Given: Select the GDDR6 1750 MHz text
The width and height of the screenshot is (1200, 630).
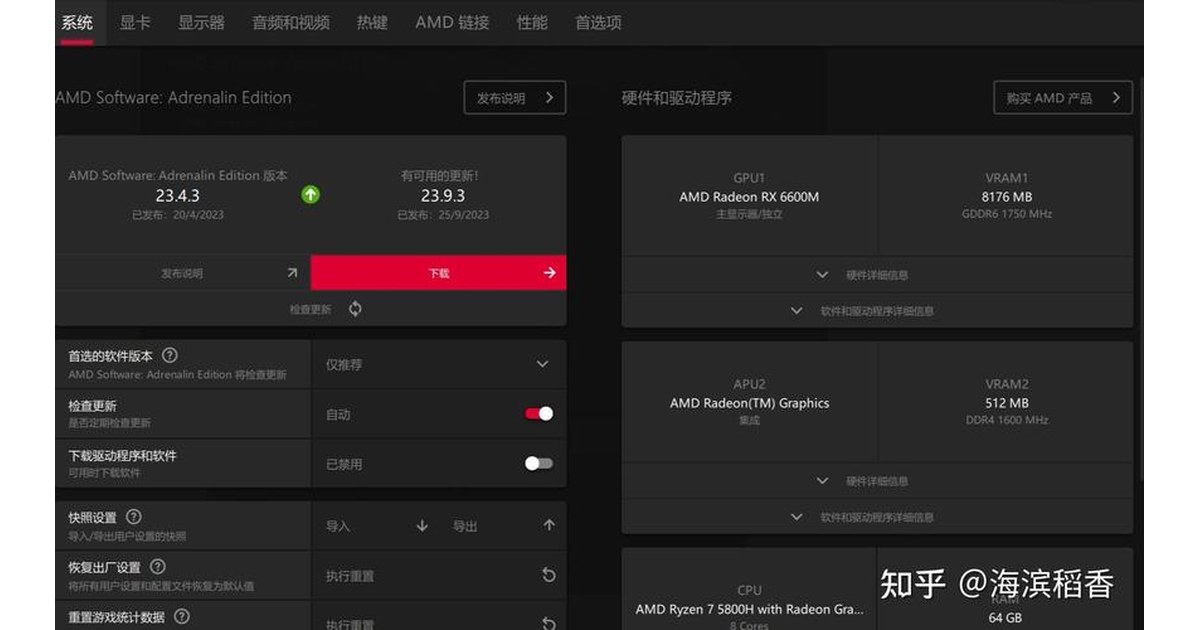Looking at the screenshot, I should pyautogui.click(x=1007, y=214).
